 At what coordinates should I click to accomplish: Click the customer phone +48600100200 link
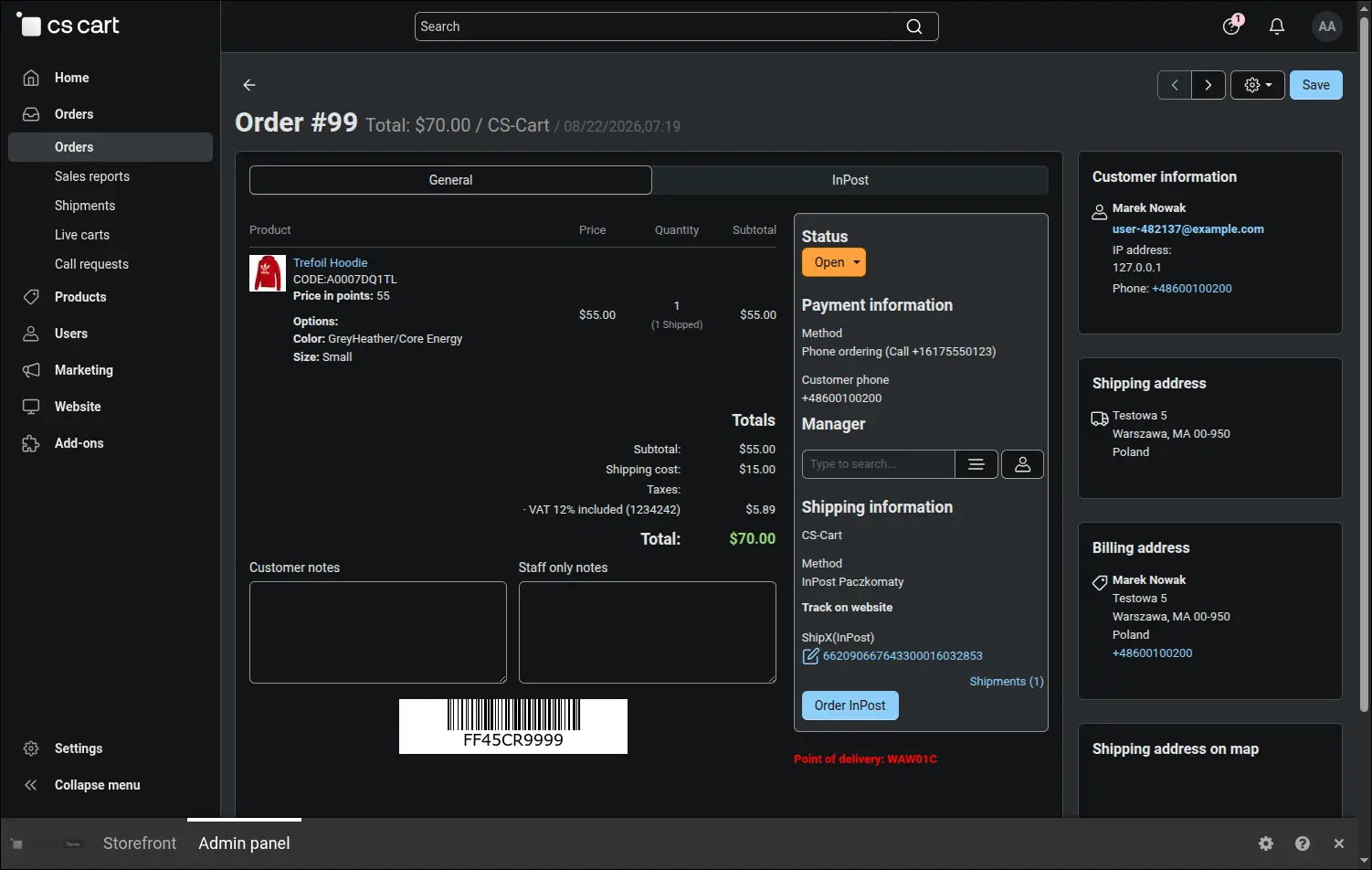[1192, 289]
